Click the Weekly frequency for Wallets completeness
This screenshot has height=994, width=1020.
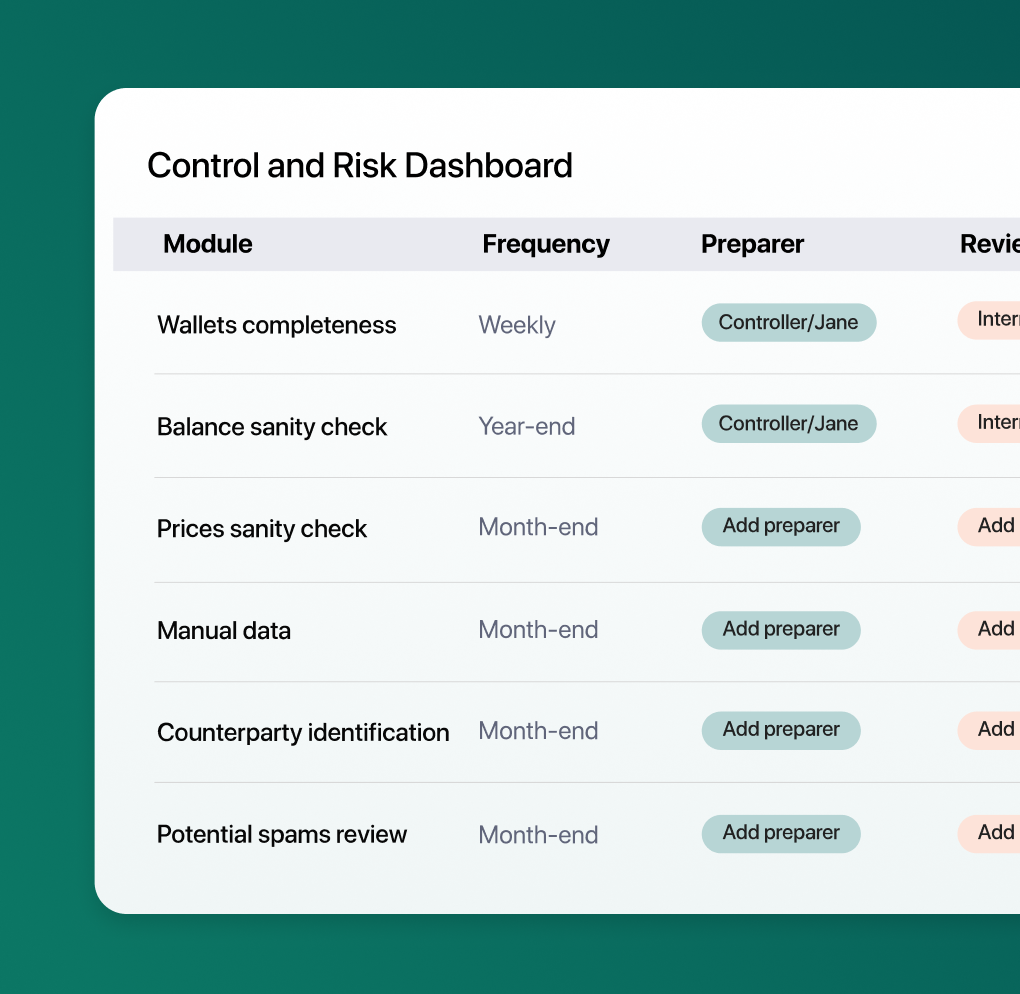517,325
